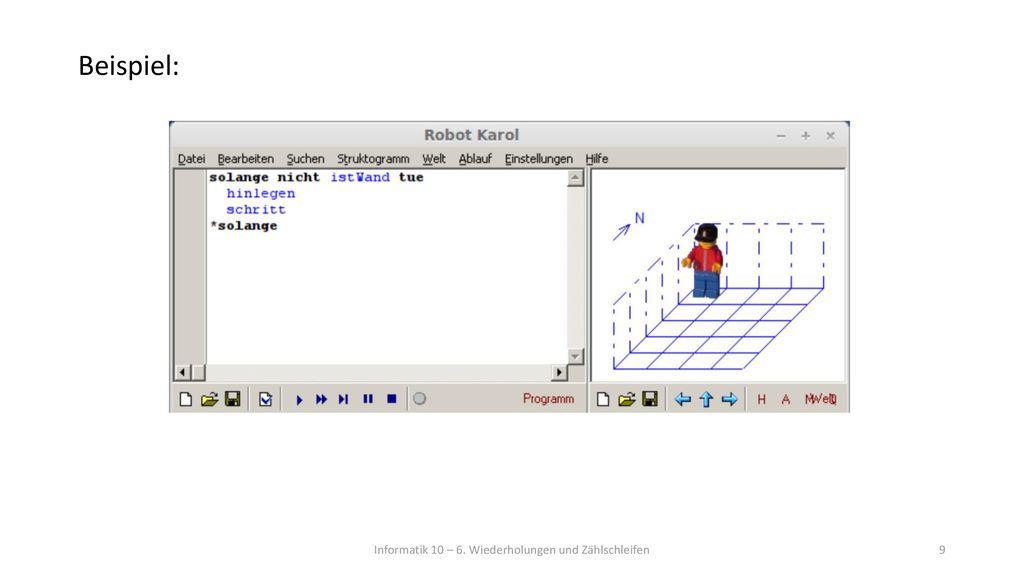Image resolution: width=1024 pixels, height=576 pixels.
Task: Run program fast with double-arrow icon
Action: (321, 399)
